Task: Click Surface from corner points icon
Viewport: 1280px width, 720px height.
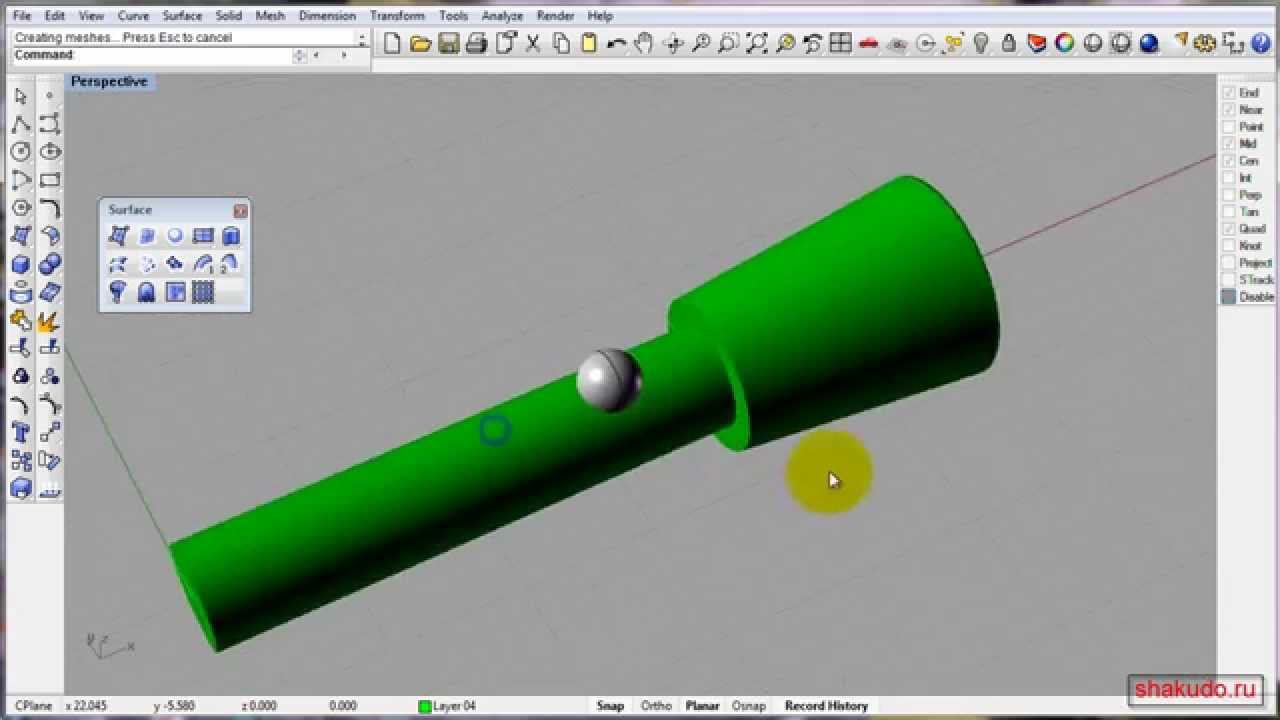Action: pyautogui.click(x=119, y=236)
